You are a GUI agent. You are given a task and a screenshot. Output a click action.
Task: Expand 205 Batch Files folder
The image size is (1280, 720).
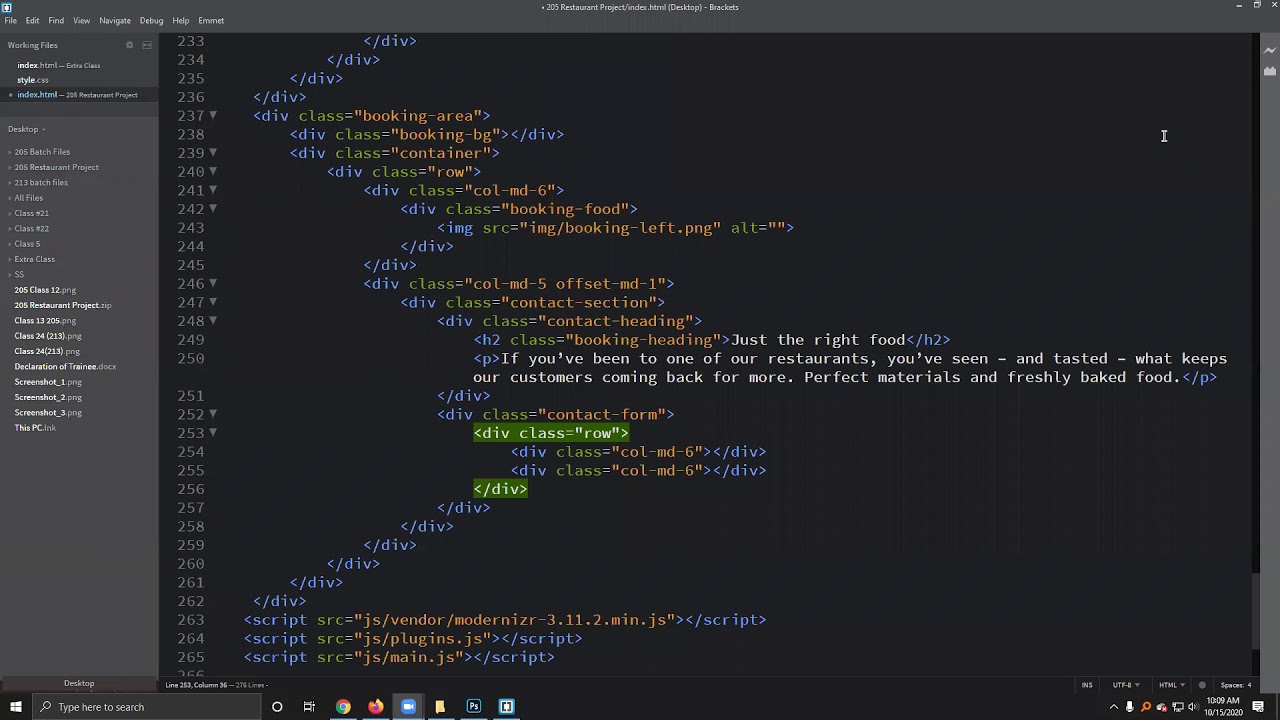coord(42,152)
